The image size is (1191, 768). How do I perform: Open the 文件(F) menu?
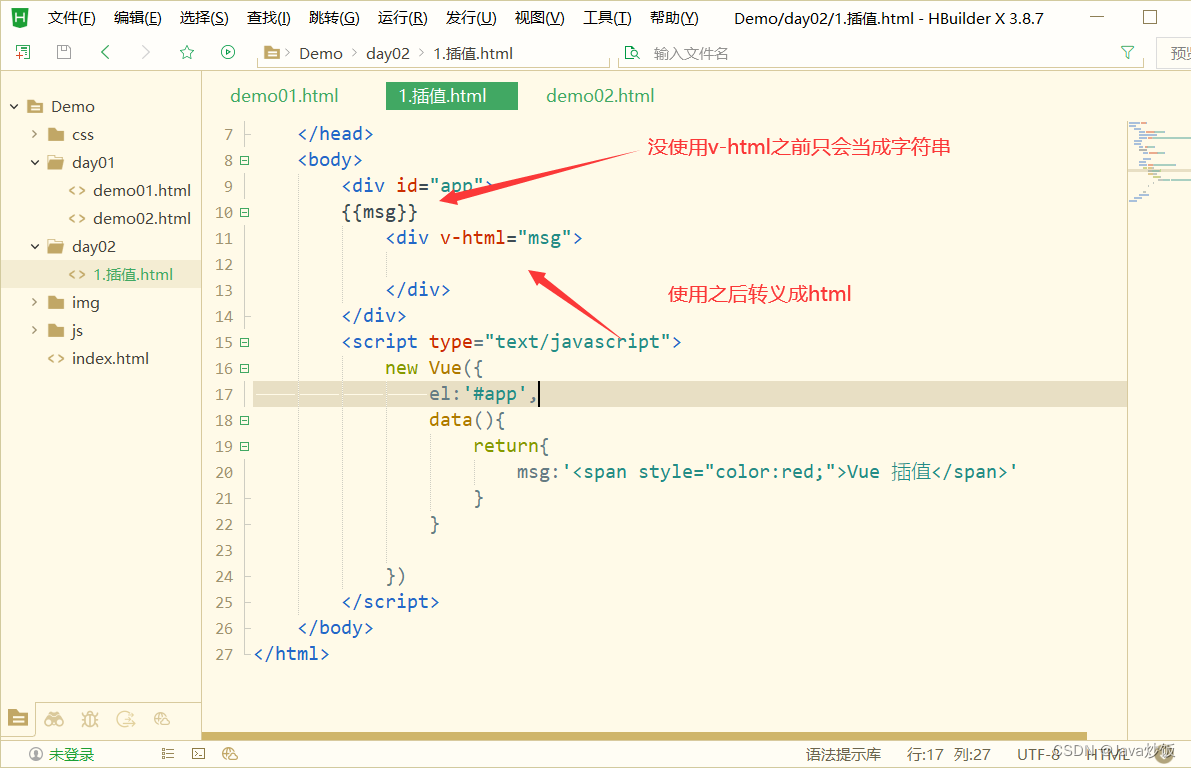coord(71,18)
